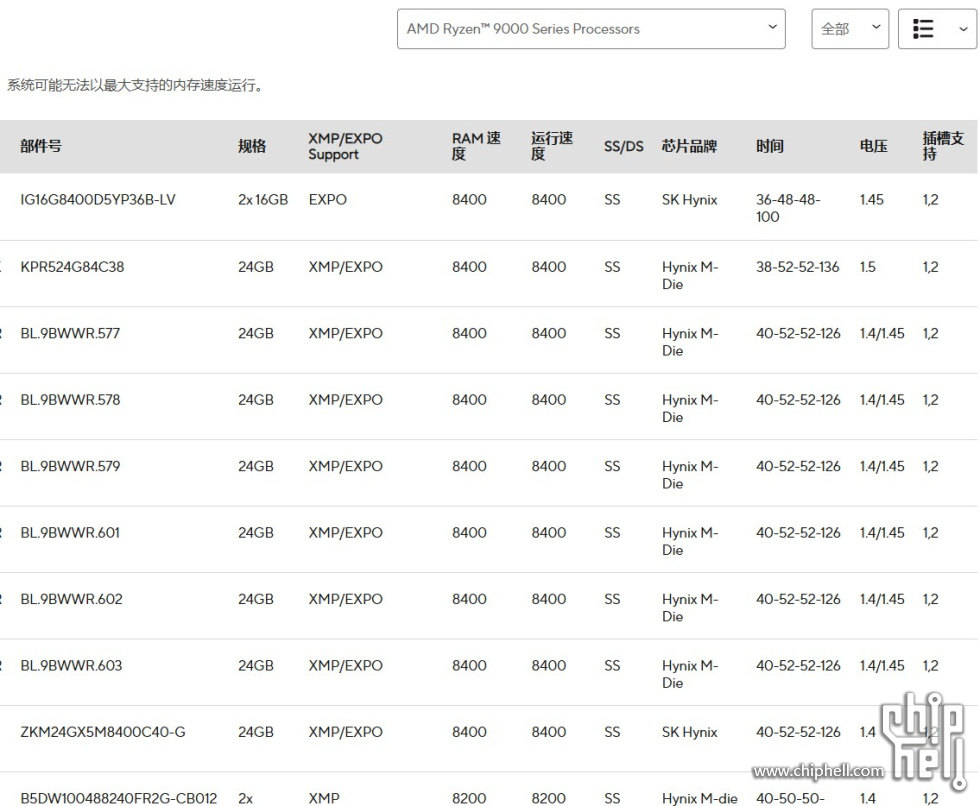This screenshot has width=980, height=806.
Task: Select part number IG16G8400D5YP36B-LV
Action: point(98,200)
